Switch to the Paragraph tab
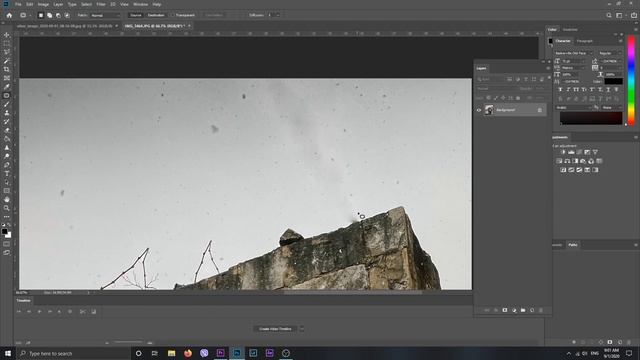Viewport: 640px width, 360px height. [584, 41]
